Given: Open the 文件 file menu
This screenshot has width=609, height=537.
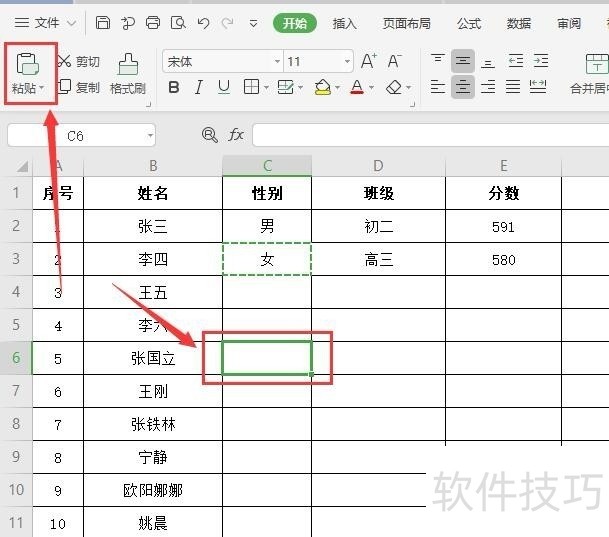Looking at the screenshot, I should tap(45, 23).
